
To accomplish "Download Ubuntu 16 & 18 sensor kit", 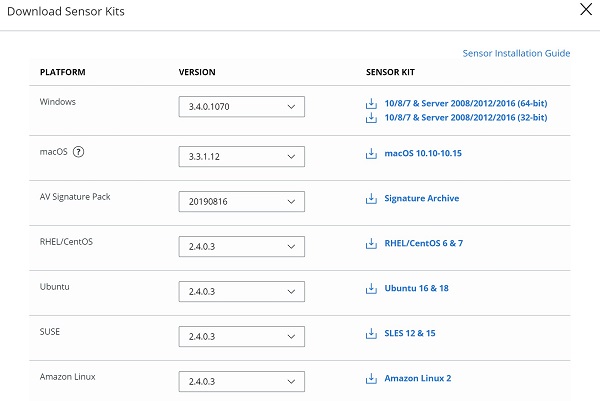I will pos(416,288).
